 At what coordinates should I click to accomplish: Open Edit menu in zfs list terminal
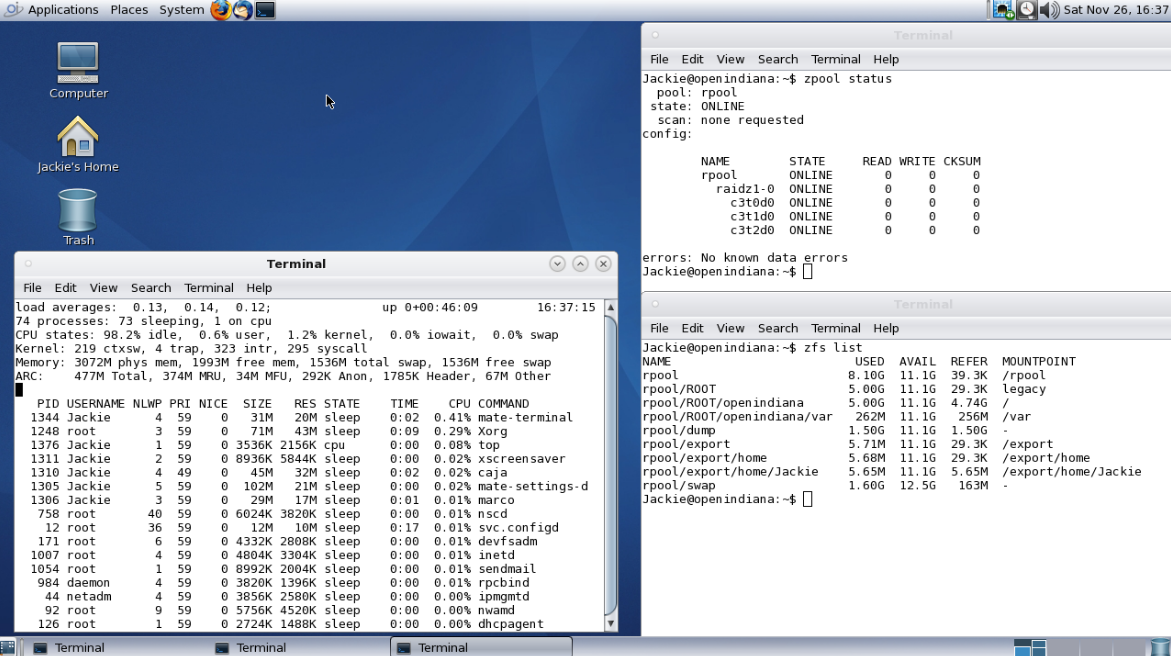[692, 328]
